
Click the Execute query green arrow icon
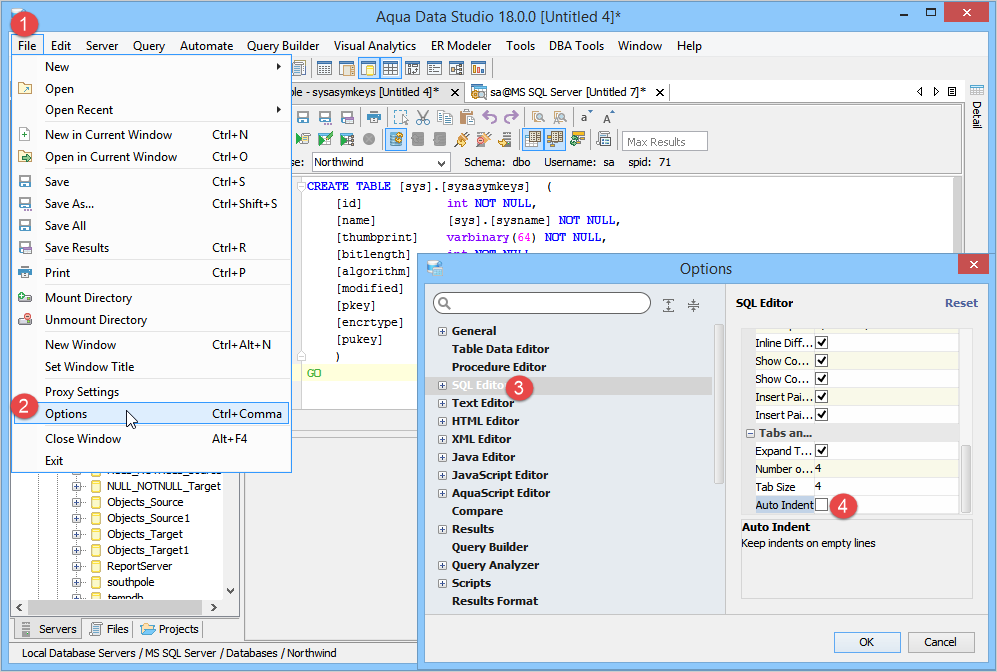click(303, 139)
